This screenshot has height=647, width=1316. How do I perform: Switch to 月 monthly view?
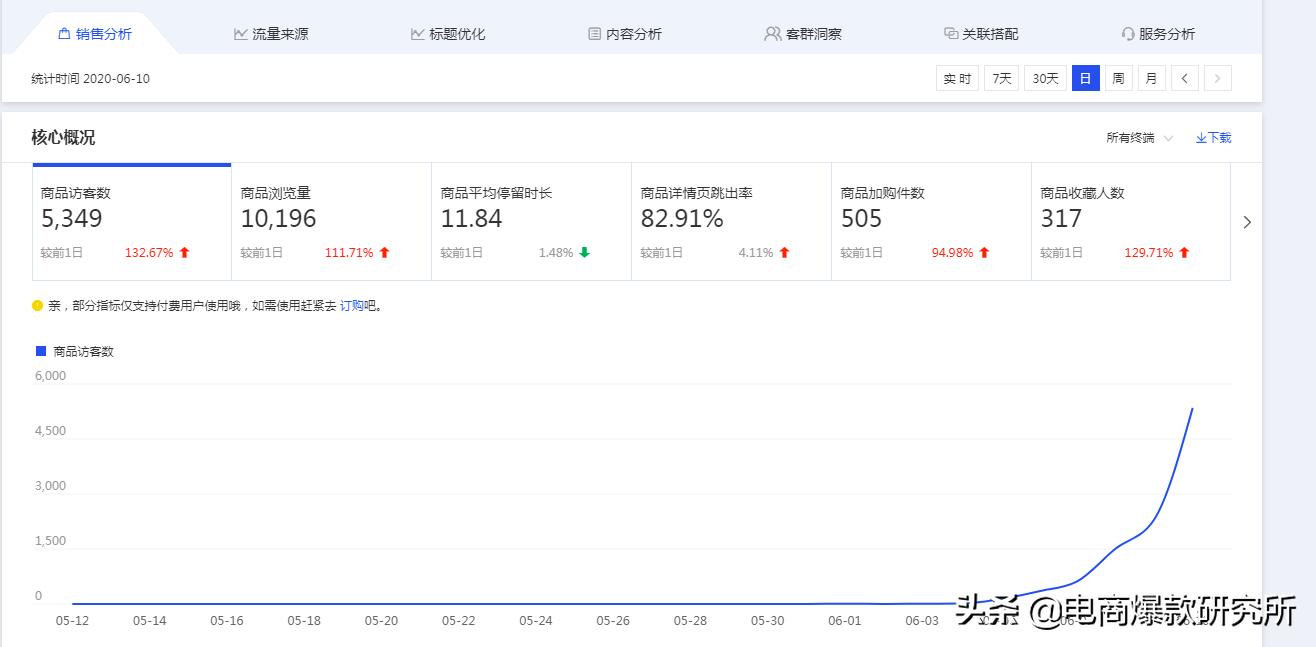[1151, 77]
